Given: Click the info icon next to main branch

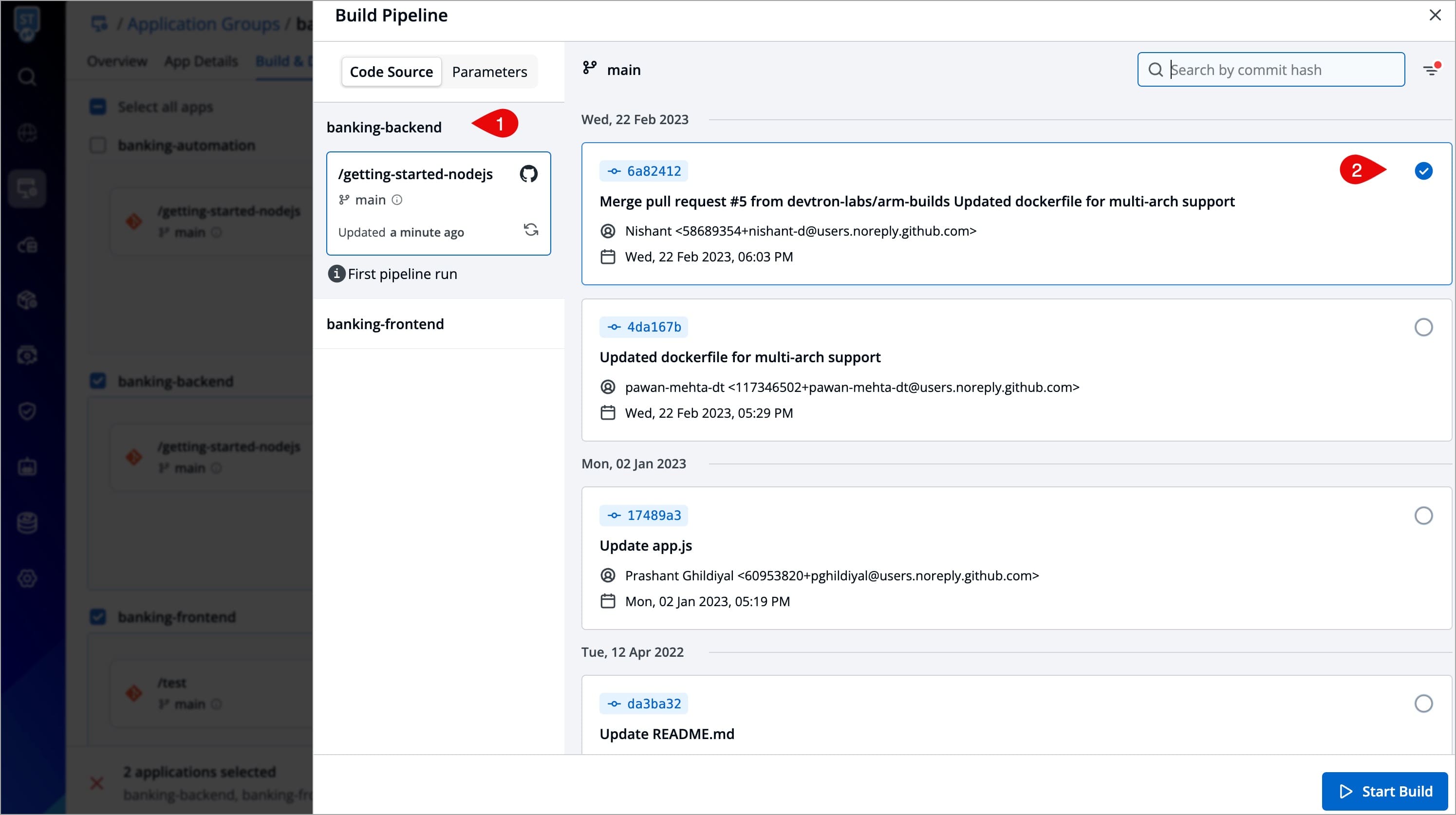Looking at the screenshot, I should click(397, 200).
